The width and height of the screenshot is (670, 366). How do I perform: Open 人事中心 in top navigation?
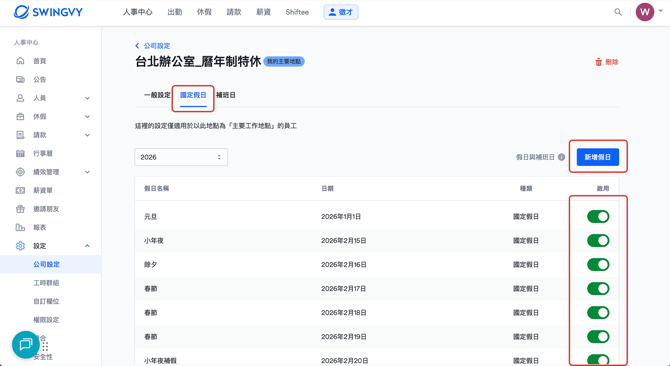(x=138, y=12)
